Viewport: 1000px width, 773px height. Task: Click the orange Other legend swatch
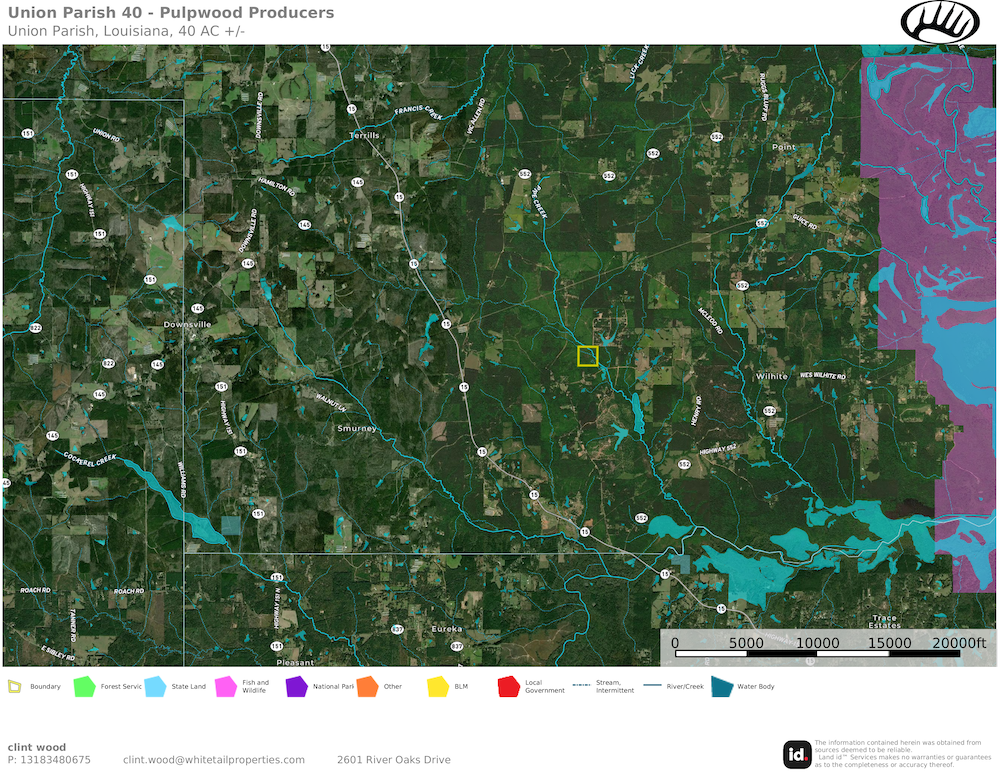367,687
